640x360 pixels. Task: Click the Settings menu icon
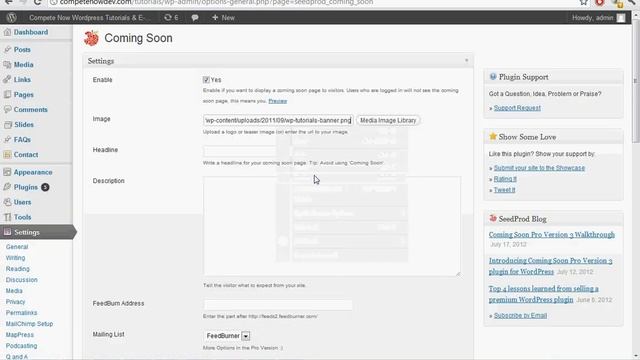click(x=7, y=232)
